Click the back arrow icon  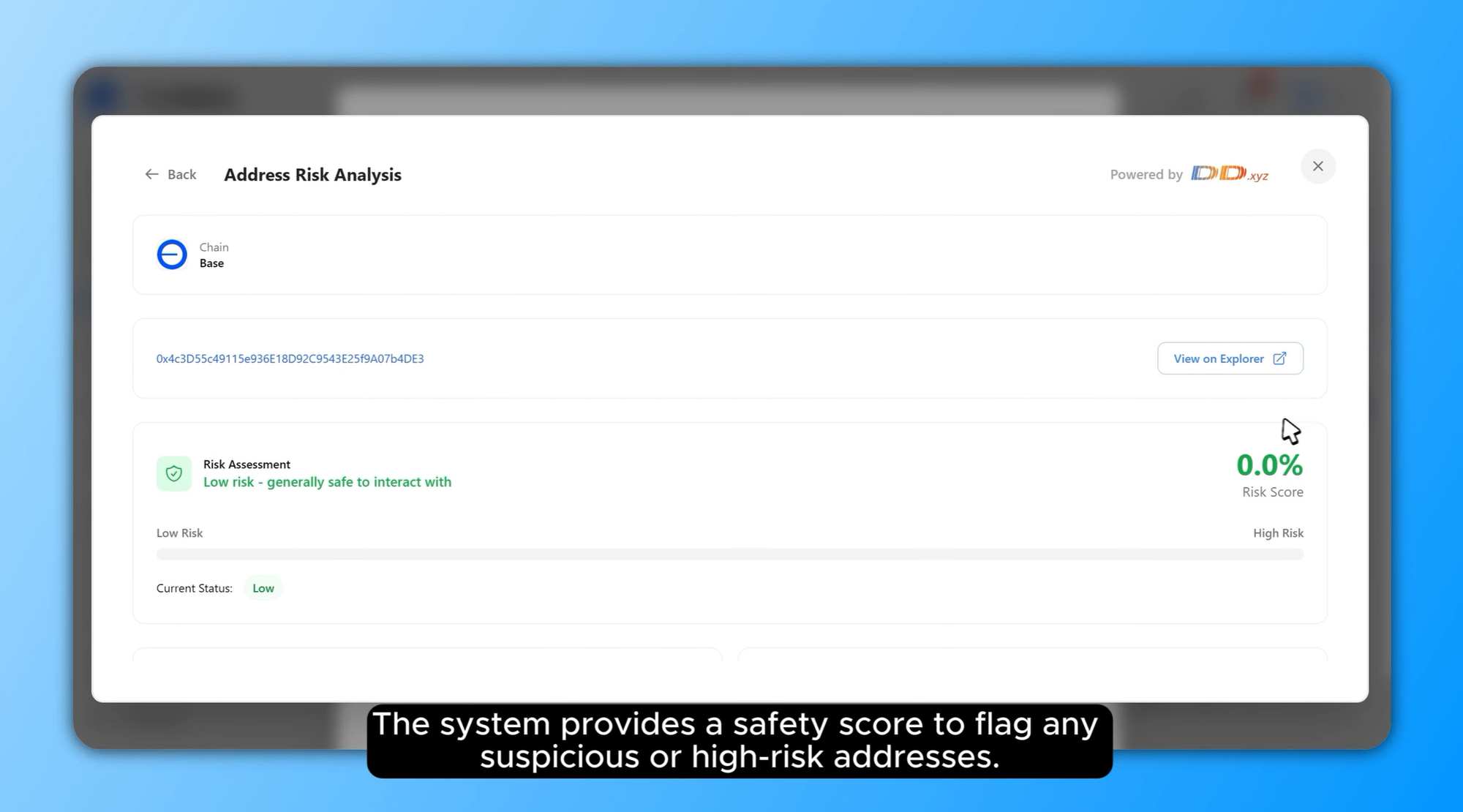point(151,174)
